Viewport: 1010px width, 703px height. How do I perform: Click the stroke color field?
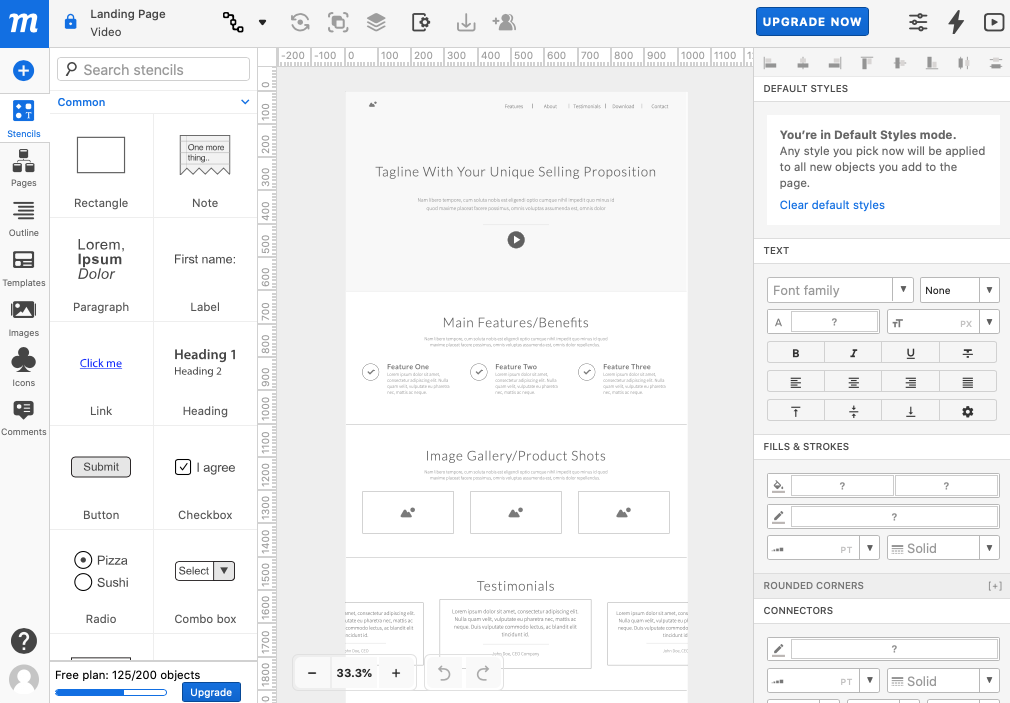(894, 516)
